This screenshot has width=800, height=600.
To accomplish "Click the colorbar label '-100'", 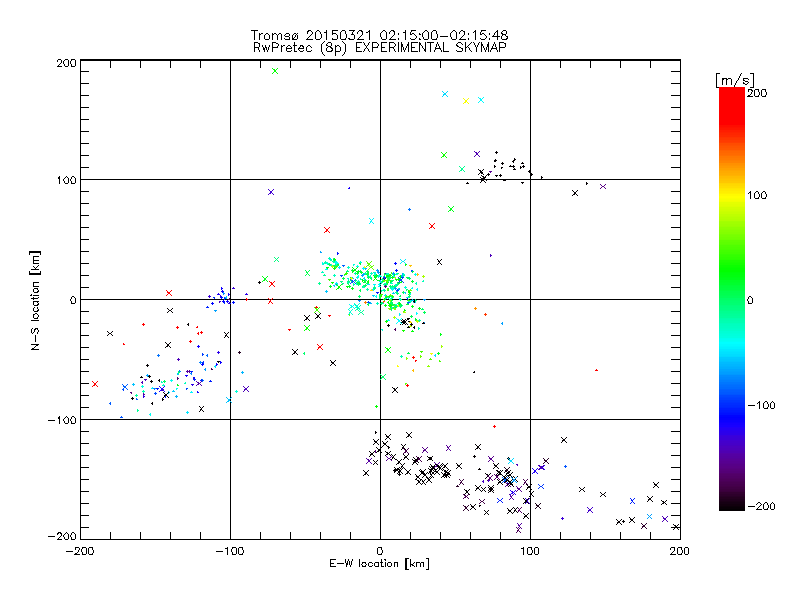I will 761,405.
